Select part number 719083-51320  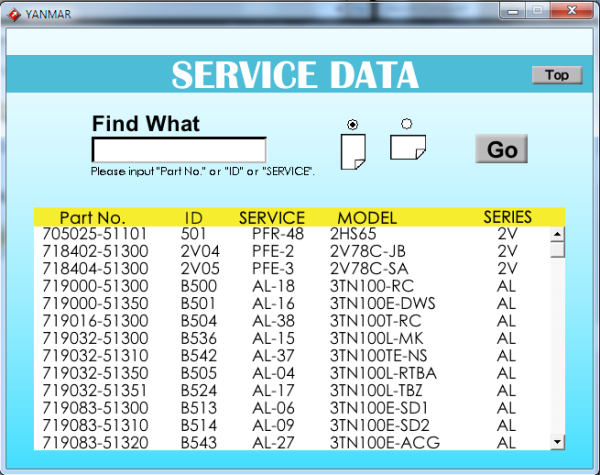[95, 443]
